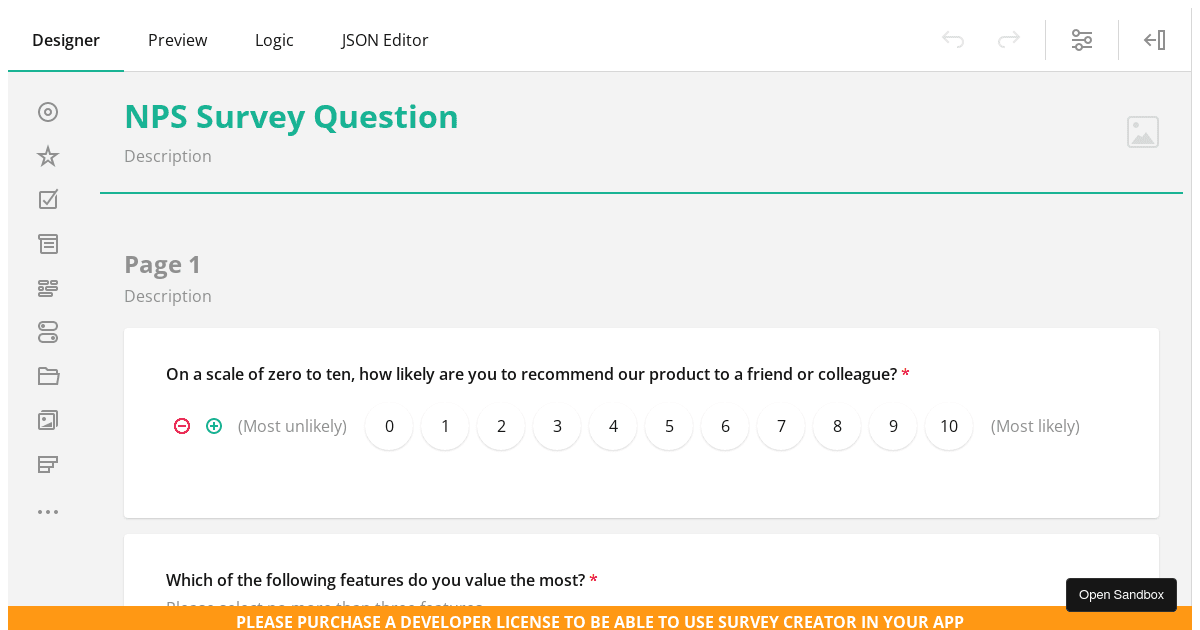The image size is (1200, 630).
Task: Pick the Yes/No Boolean toggle toolbox icon
Action: [48, 332]
